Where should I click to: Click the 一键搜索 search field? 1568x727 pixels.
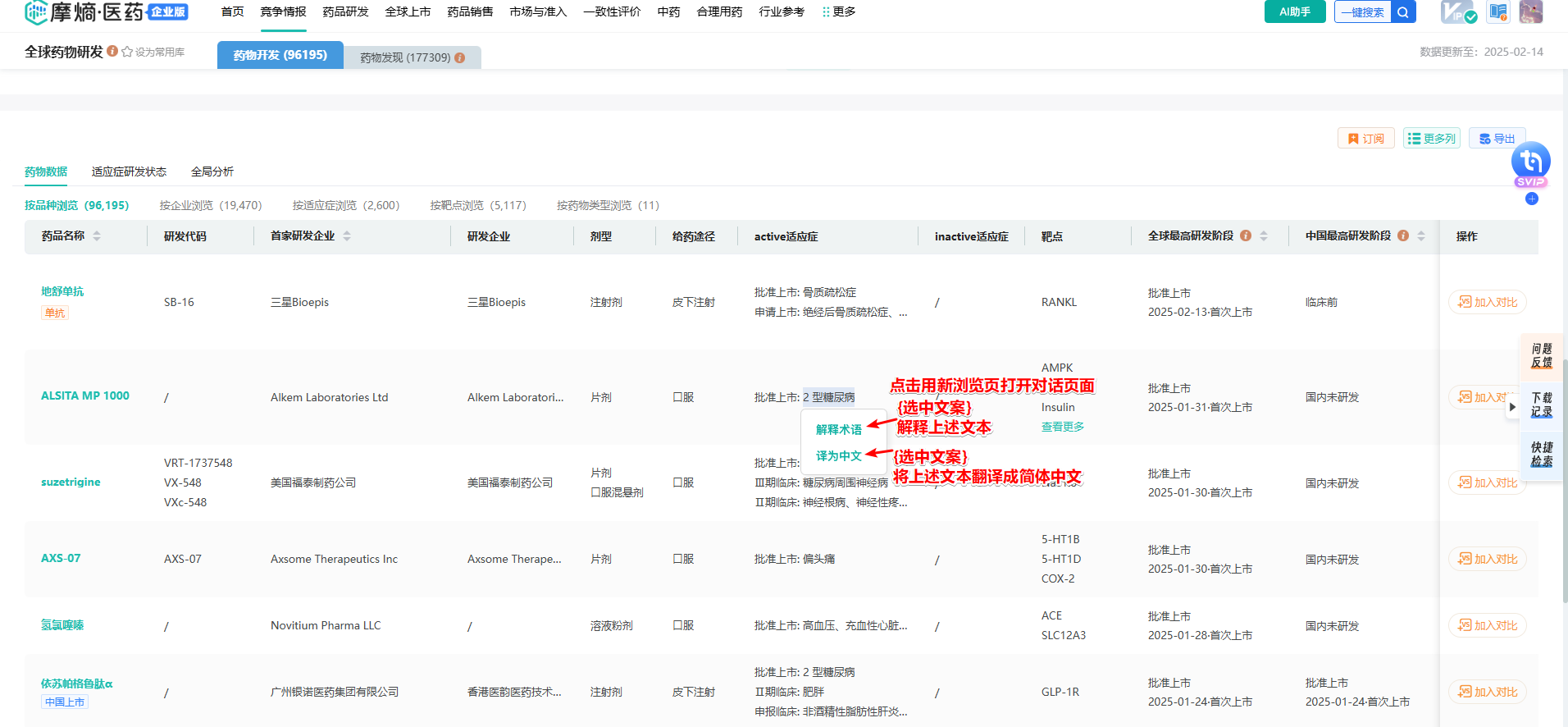pos(1362,12)
